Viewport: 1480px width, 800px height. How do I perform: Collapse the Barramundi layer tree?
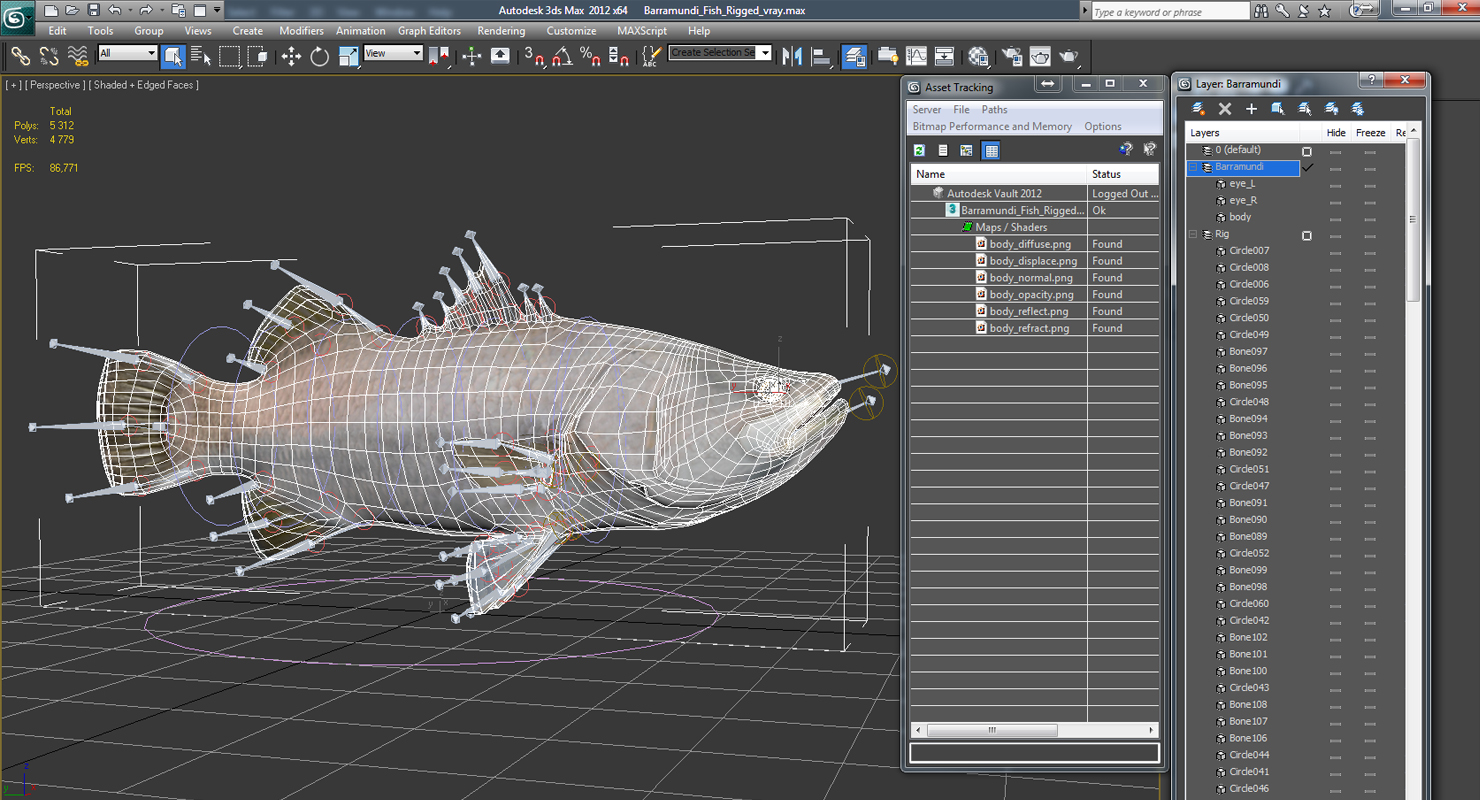(1192, 167)
